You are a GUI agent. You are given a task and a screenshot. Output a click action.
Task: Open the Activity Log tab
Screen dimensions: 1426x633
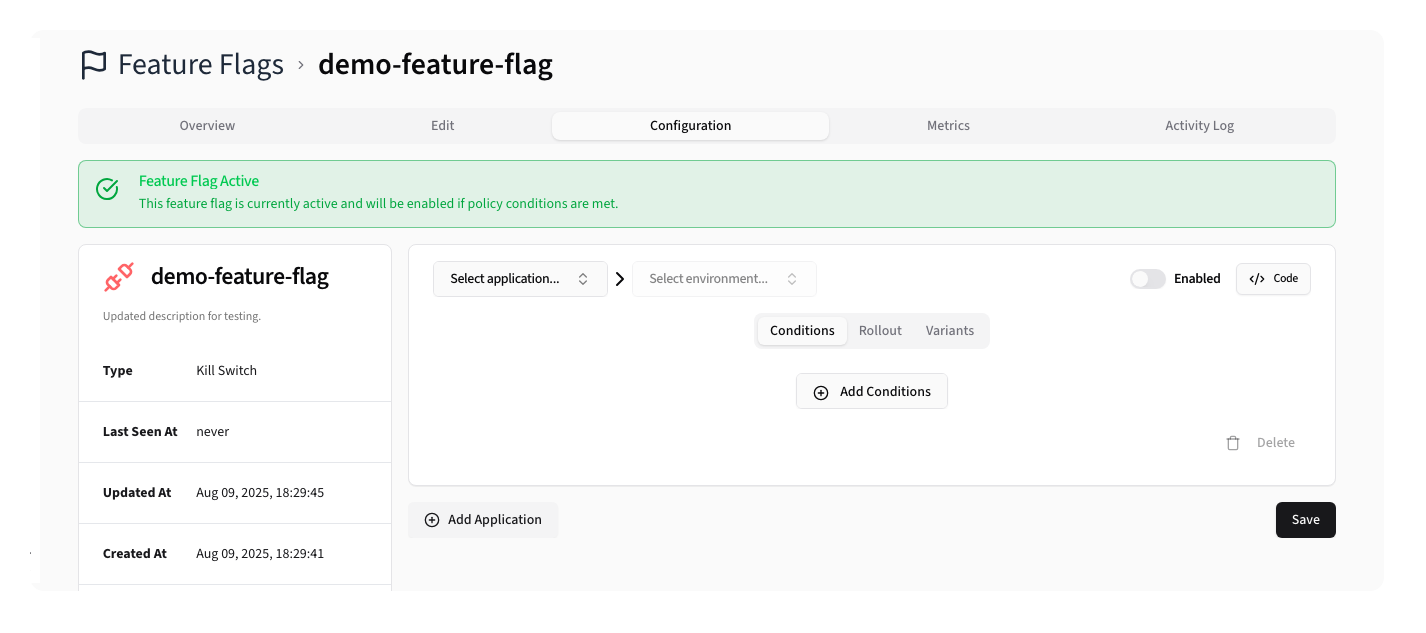(x=1199, y=125)
